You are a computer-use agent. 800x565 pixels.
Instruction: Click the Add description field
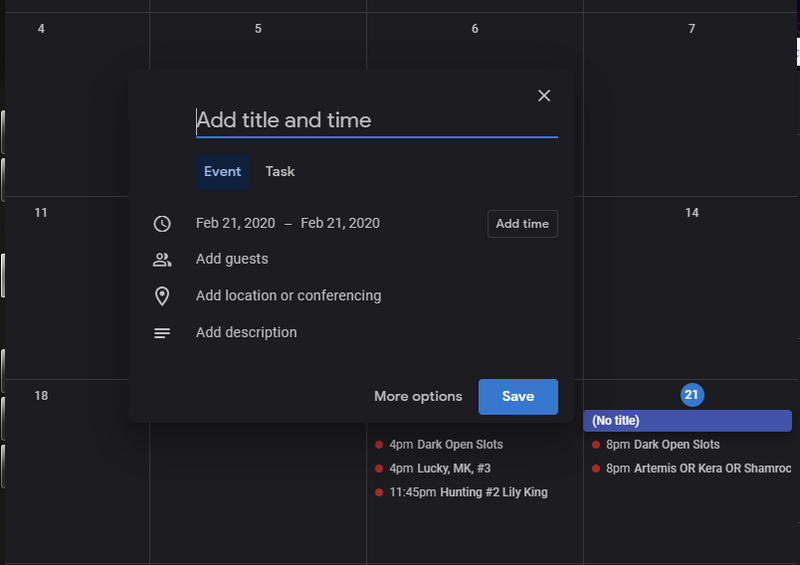click(246, 333)
